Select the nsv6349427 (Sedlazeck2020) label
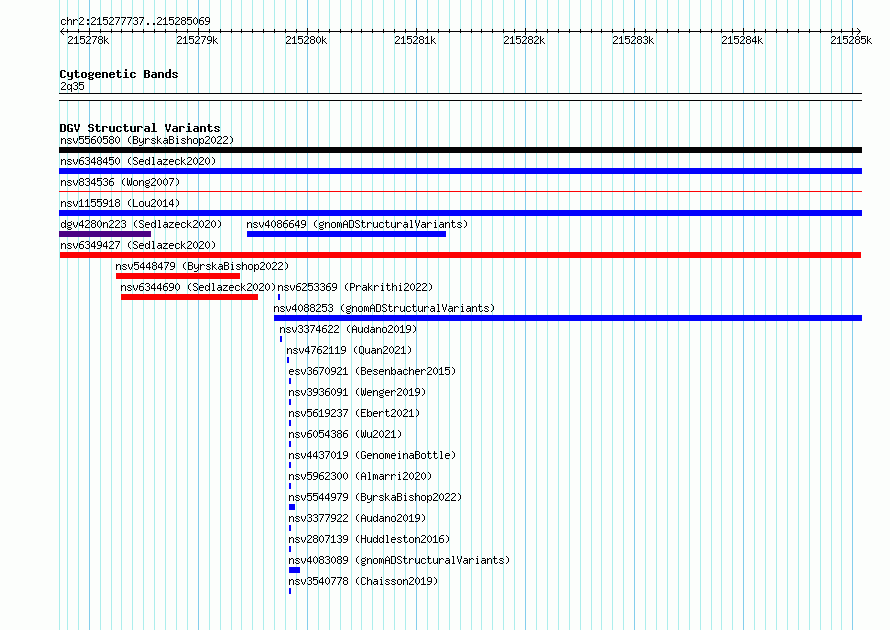This screenshot has width=890, height=630. (138, 245)
